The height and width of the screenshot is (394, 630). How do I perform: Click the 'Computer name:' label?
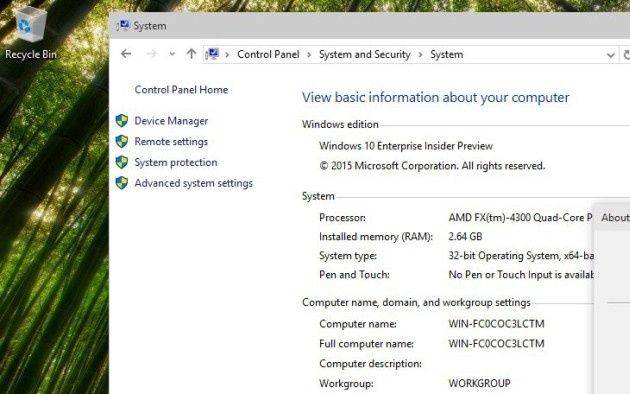tap(358, 324)
